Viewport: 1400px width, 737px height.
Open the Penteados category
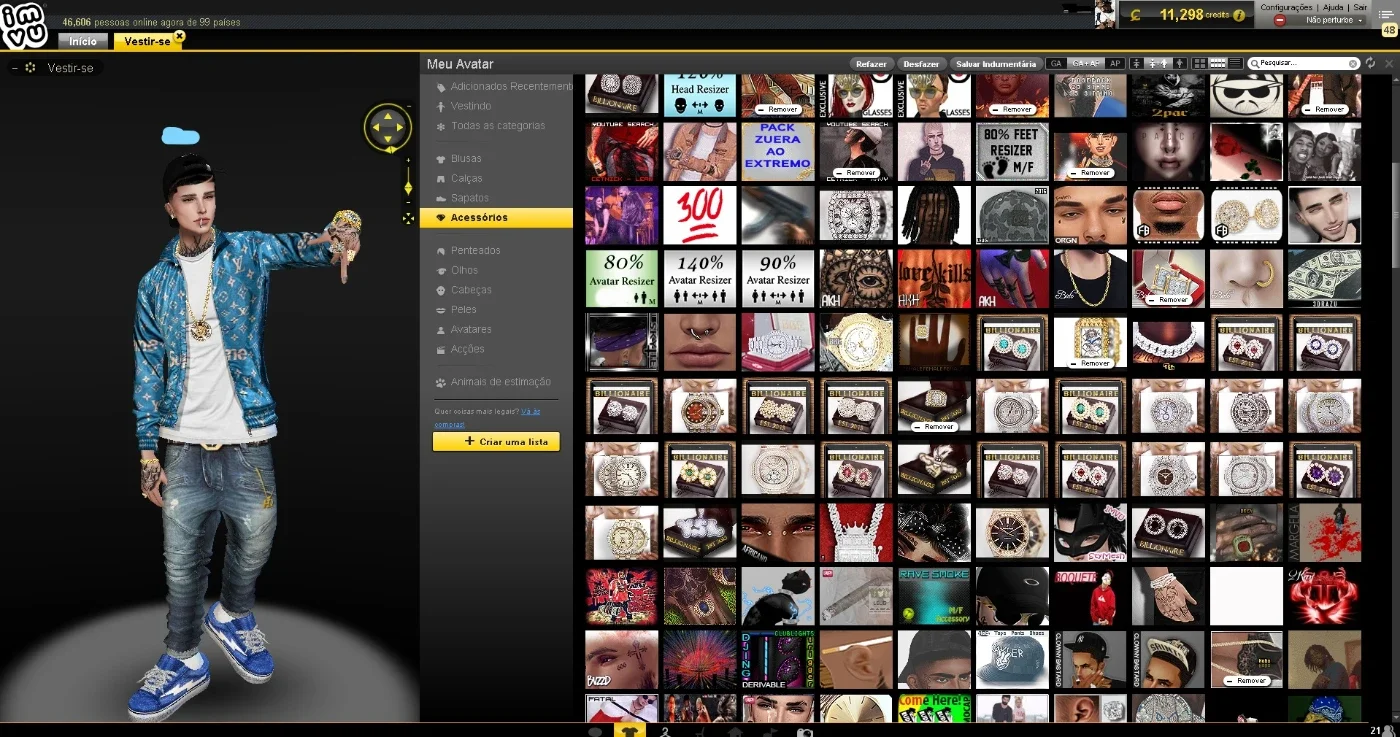pos(475,251)
